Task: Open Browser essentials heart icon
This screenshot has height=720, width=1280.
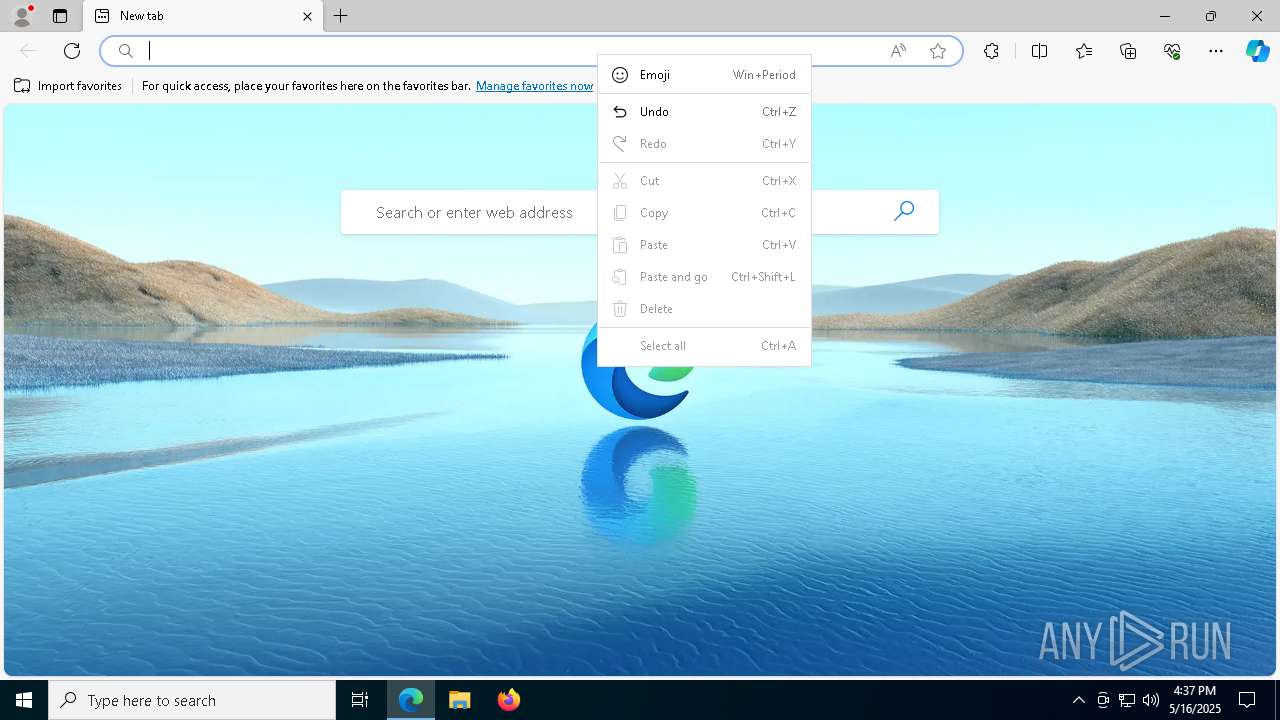Action: coord(1172,51)
